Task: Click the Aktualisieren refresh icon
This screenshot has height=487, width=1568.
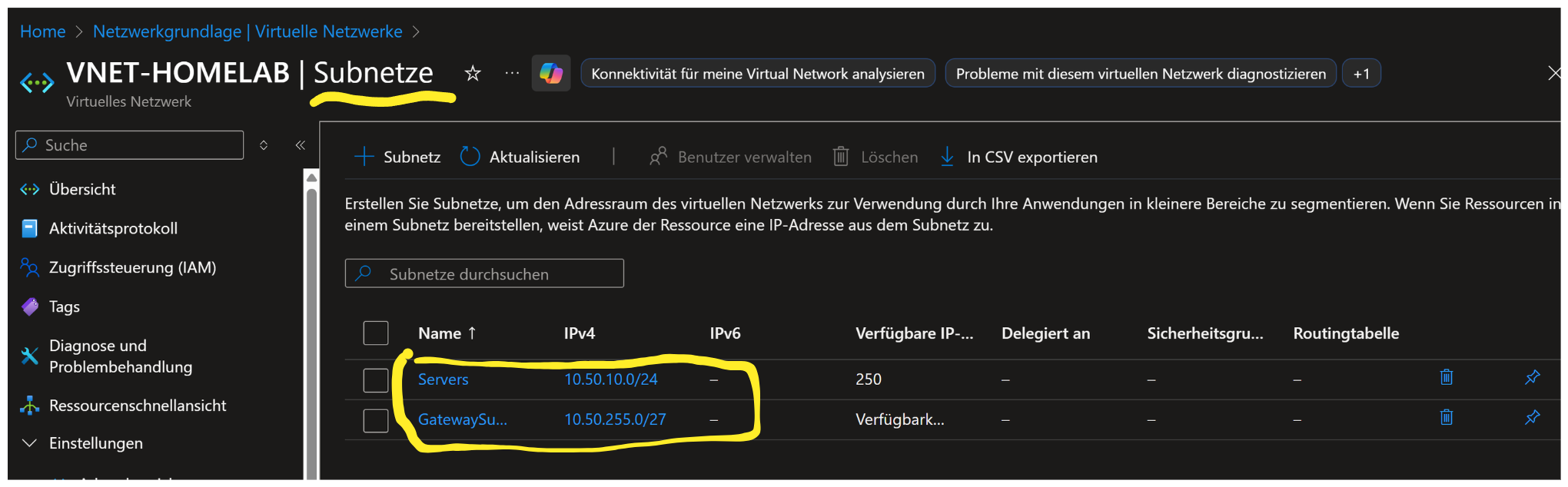Action: click(x=470, y=157)
